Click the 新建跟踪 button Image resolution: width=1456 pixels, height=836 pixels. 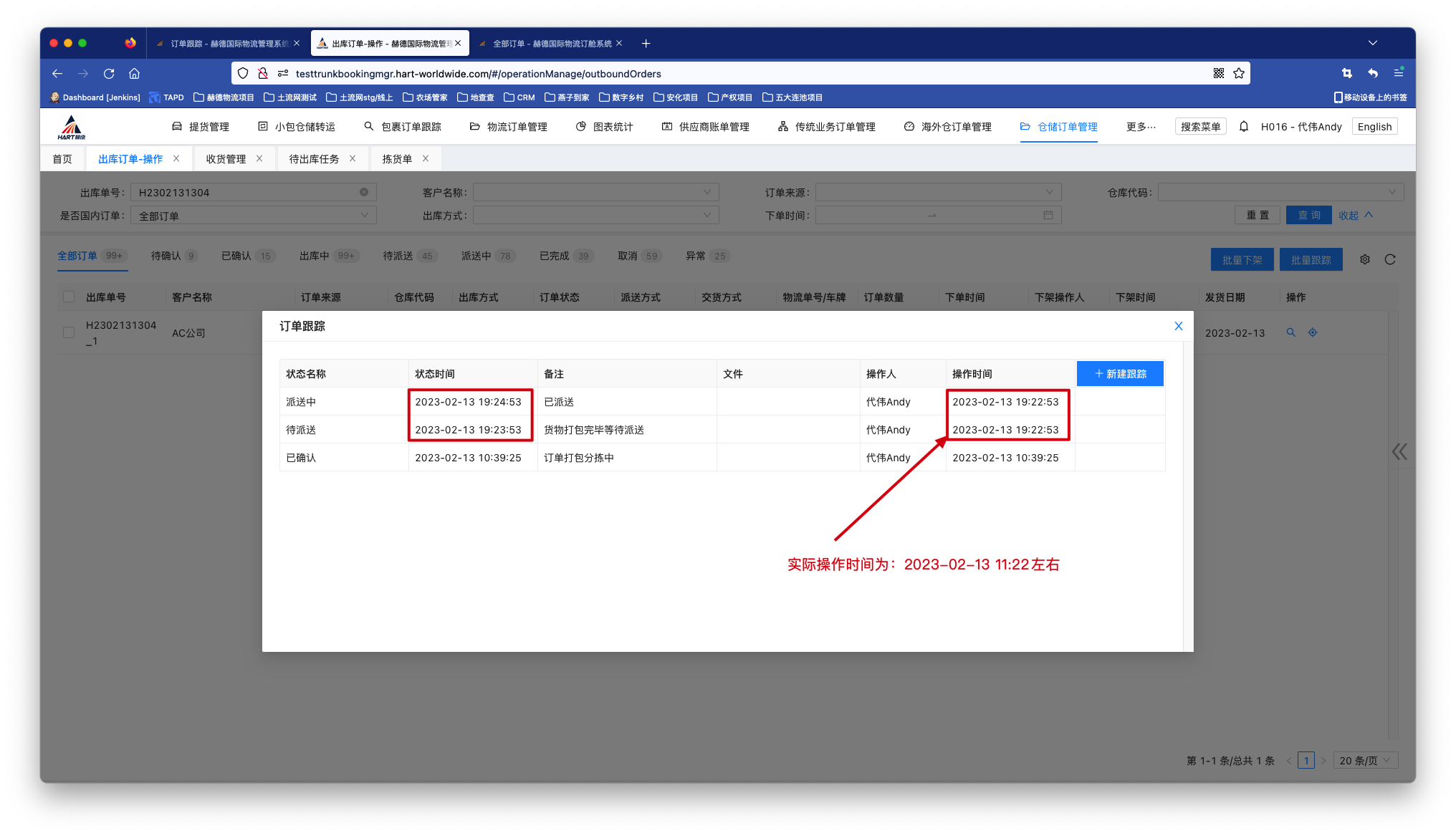pos(1120,374)
